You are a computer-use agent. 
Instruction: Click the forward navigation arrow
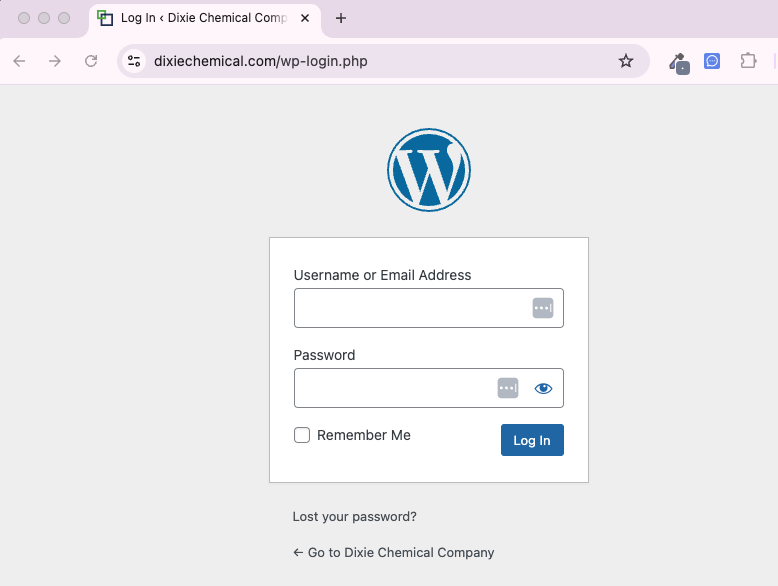click(55, 61)
